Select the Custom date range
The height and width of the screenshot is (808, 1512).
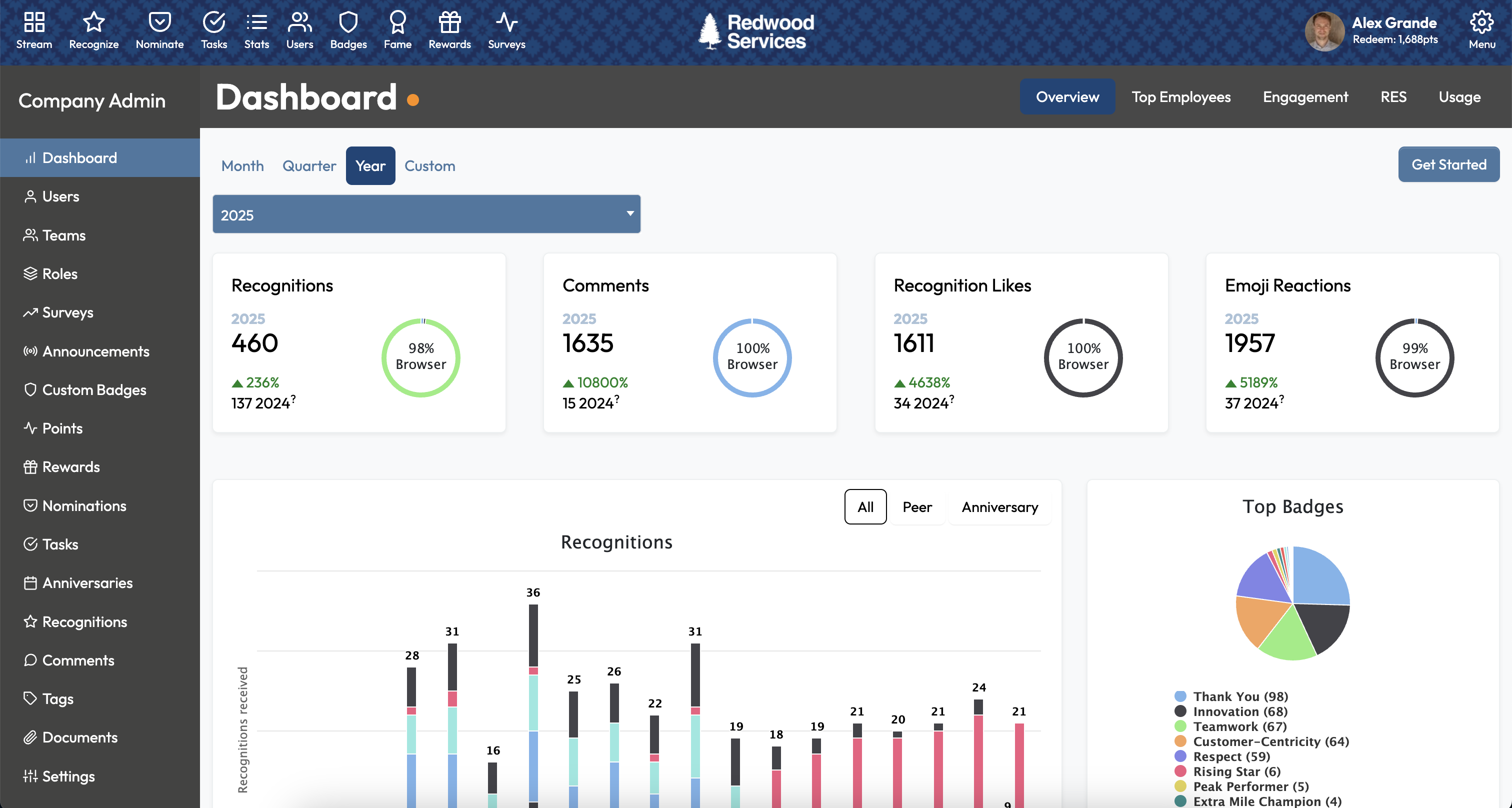click(x=429, y=165)
